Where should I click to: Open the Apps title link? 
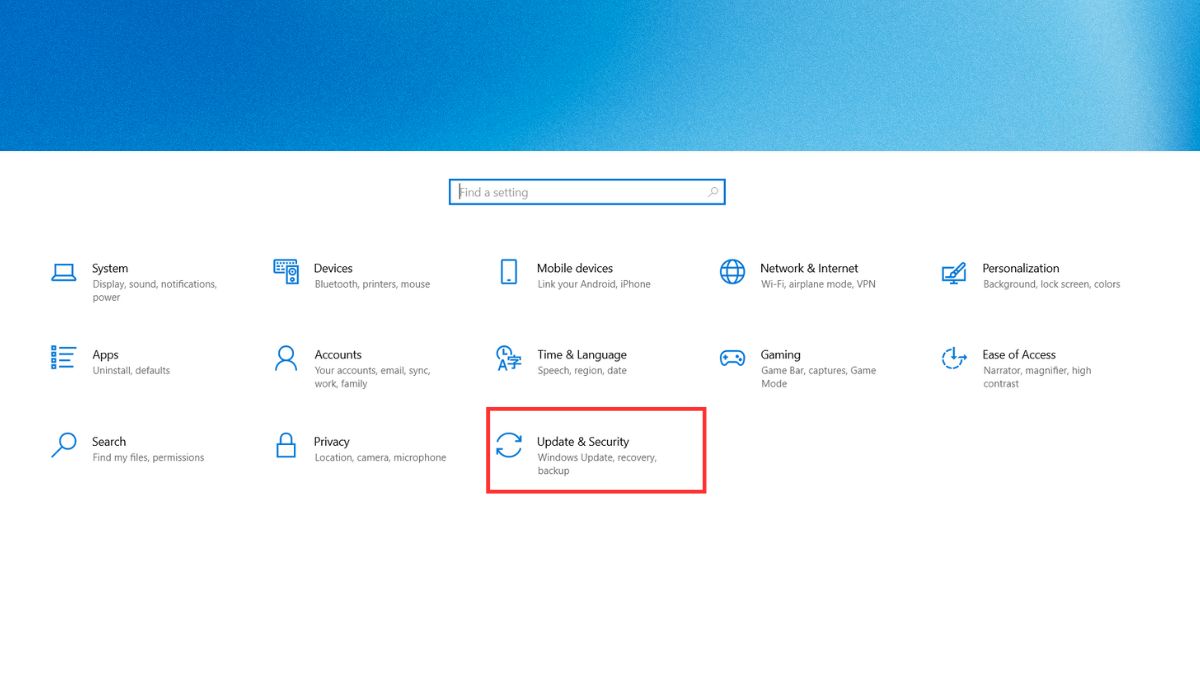[x=105, y=355]
